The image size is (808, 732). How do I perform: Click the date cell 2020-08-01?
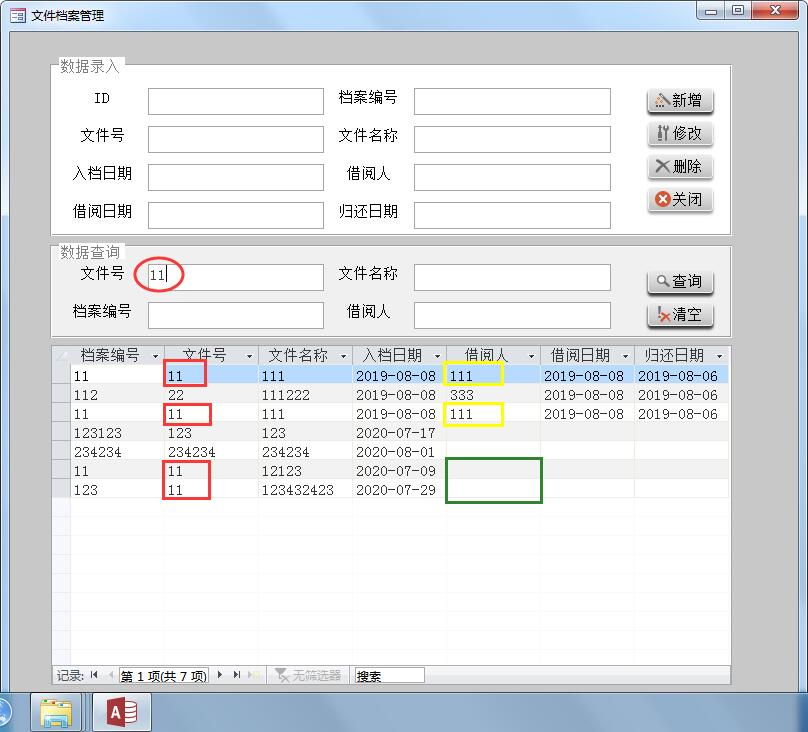(x=399, y=452)
